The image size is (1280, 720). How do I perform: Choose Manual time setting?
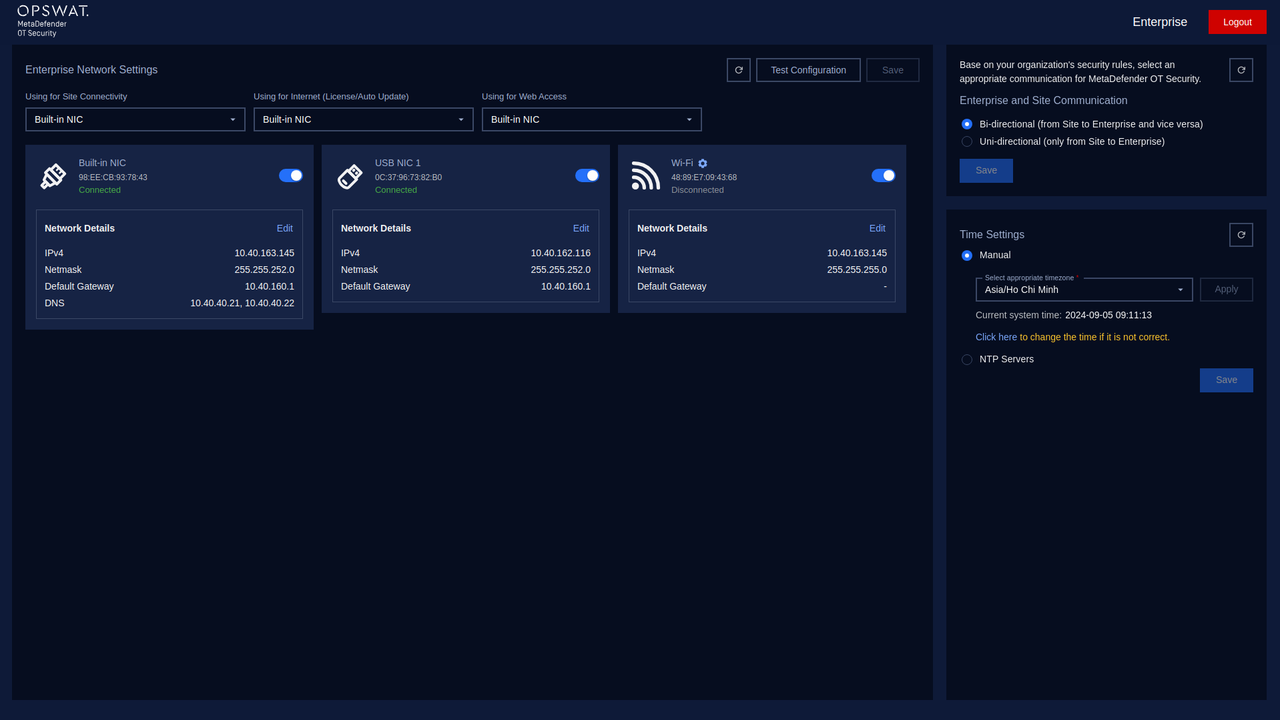(x=967, y=255)
